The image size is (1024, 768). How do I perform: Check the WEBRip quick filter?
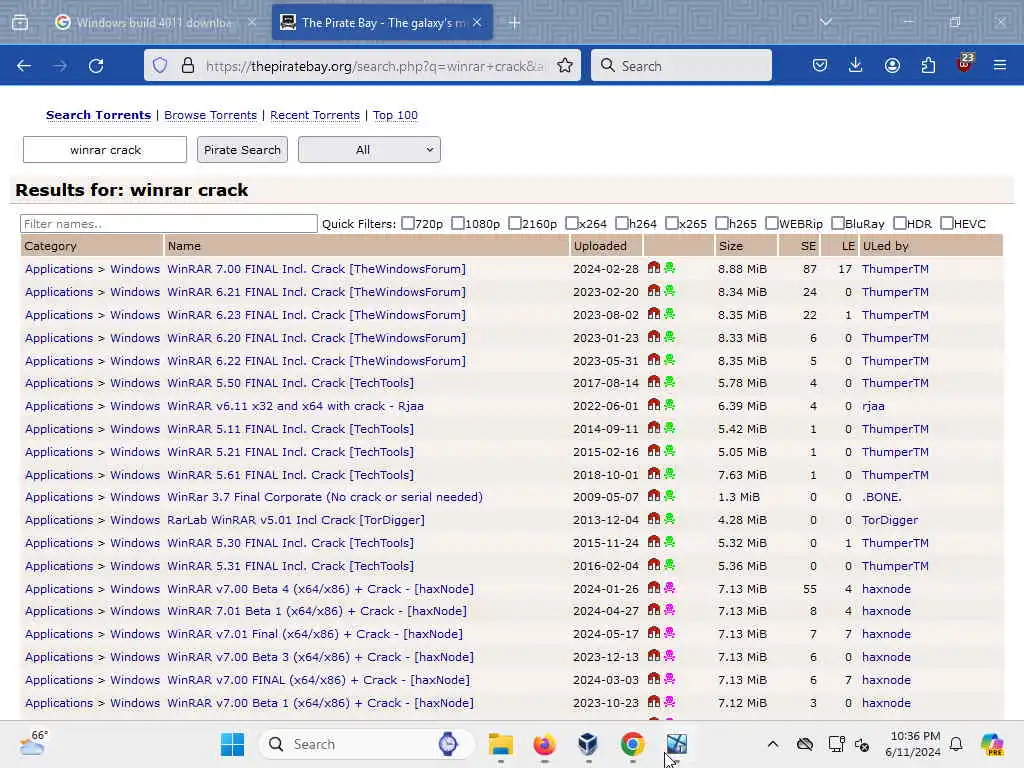coord(771,223)
